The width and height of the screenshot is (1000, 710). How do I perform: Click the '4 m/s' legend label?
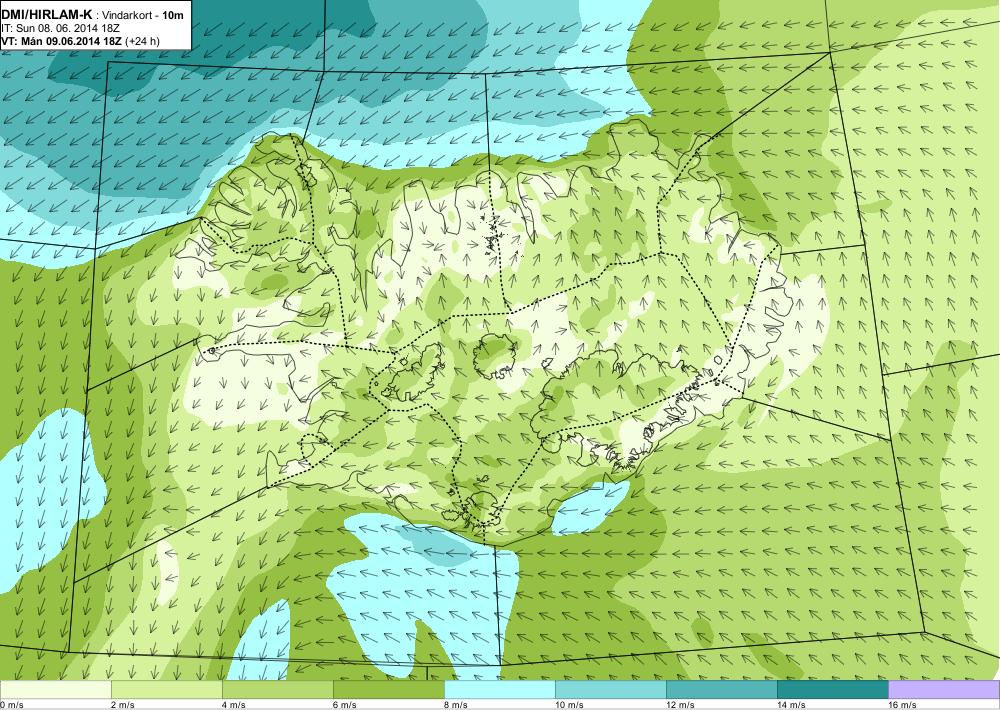pyautogui.click(x=234, y=705)
